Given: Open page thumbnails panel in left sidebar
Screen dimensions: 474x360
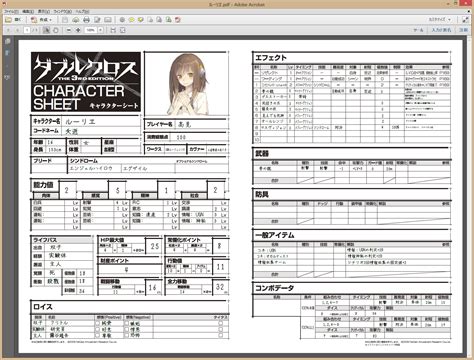Looking at the screenshot, I should pos(7,41).
